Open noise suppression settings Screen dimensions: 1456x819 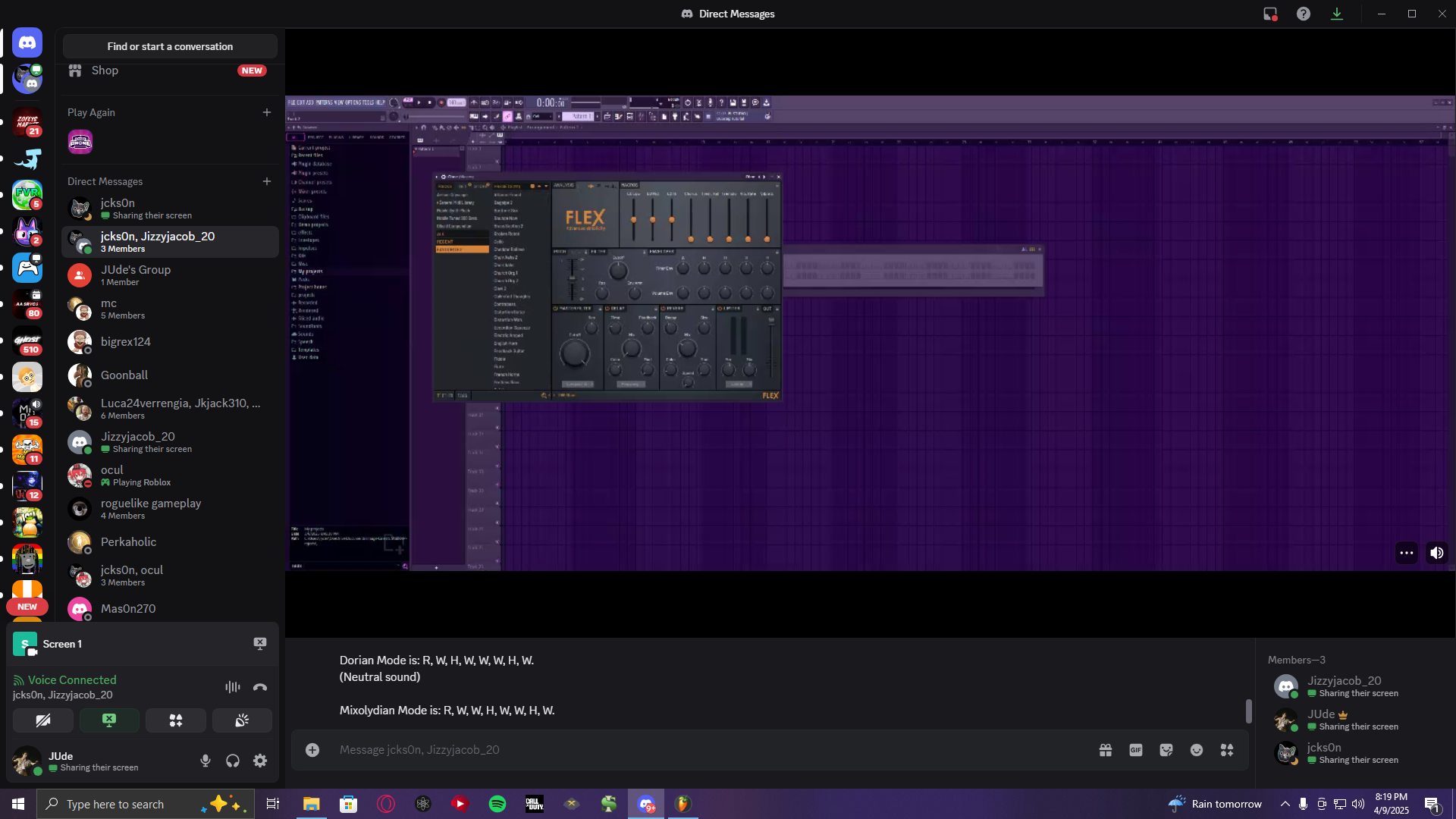click(x=233, y=687)
